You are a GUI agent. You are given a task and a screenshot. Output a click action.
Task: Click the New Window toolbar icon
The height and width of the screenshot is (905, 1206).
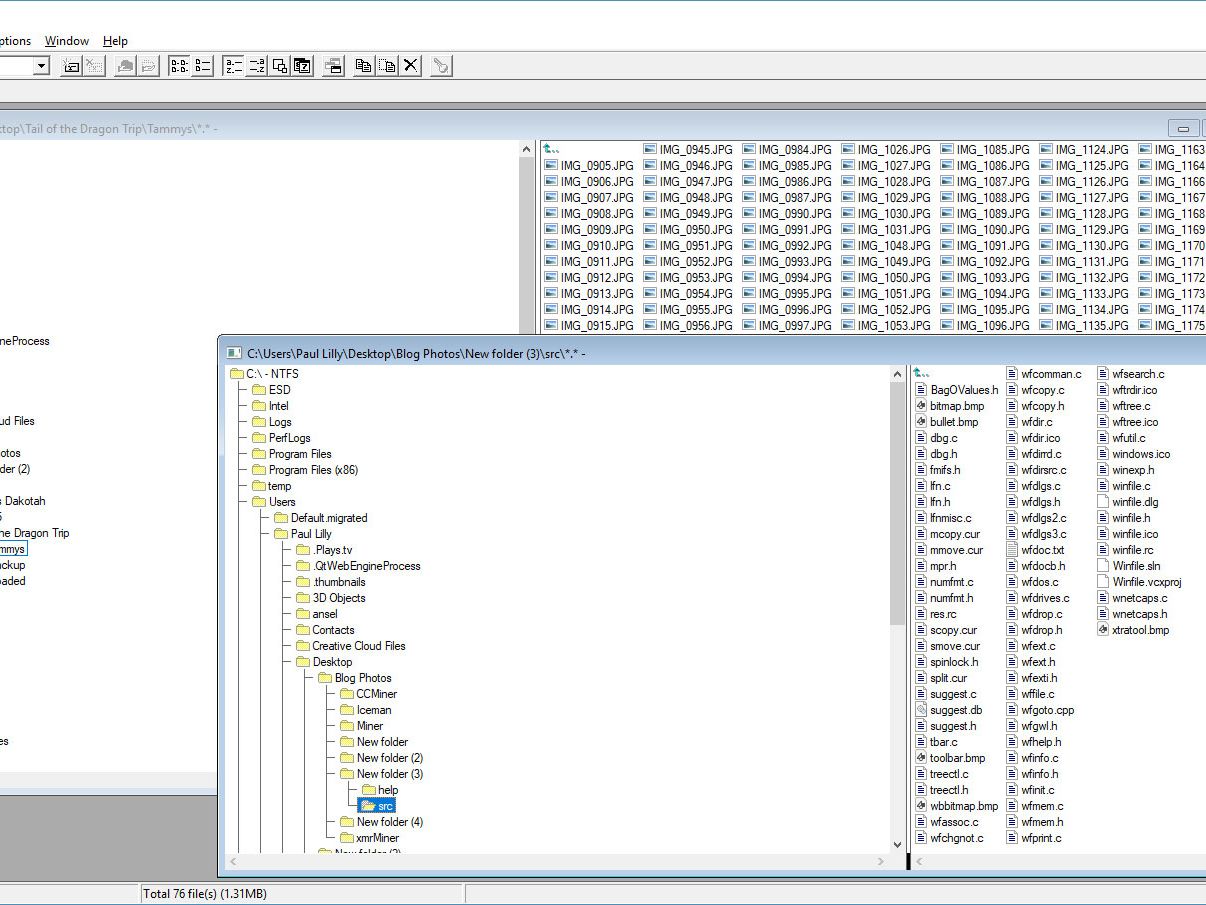tap(333, 66)
